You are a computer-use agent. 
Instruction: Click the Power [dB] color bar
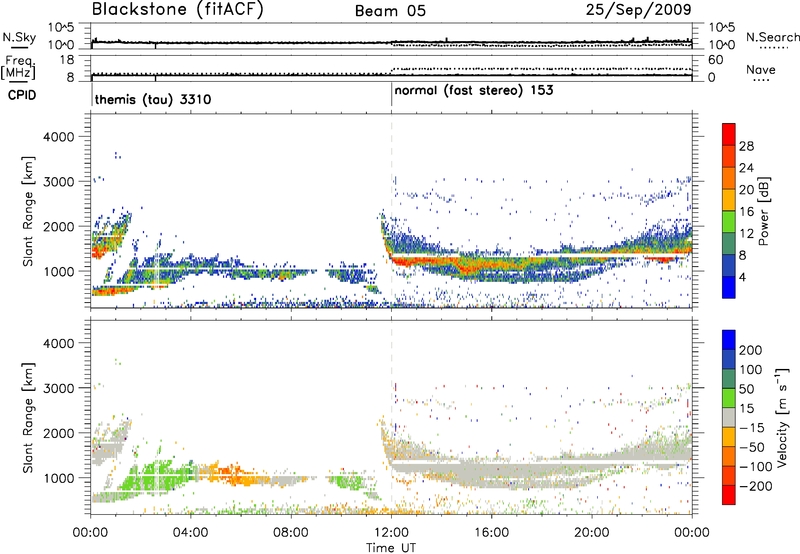729,210
